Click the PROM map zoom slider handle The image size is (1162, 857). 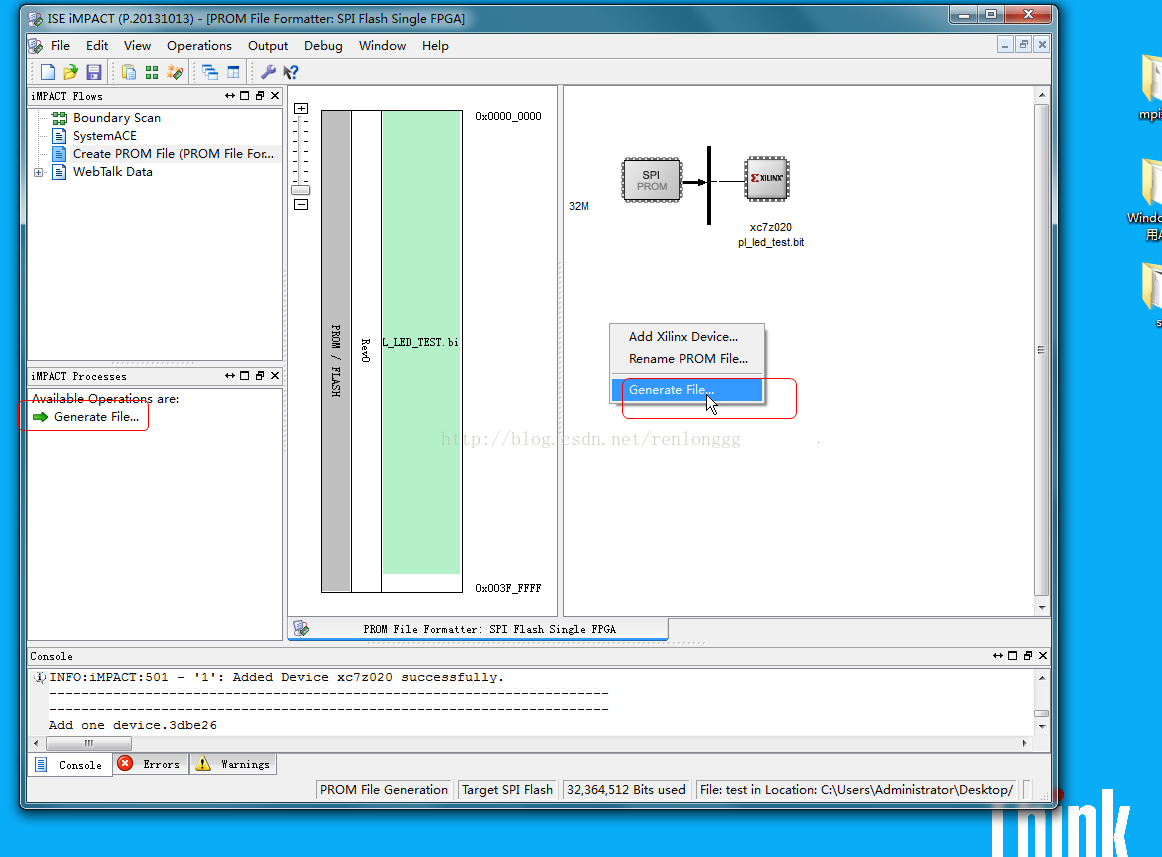pyautogui.click(x=301, y=190)
